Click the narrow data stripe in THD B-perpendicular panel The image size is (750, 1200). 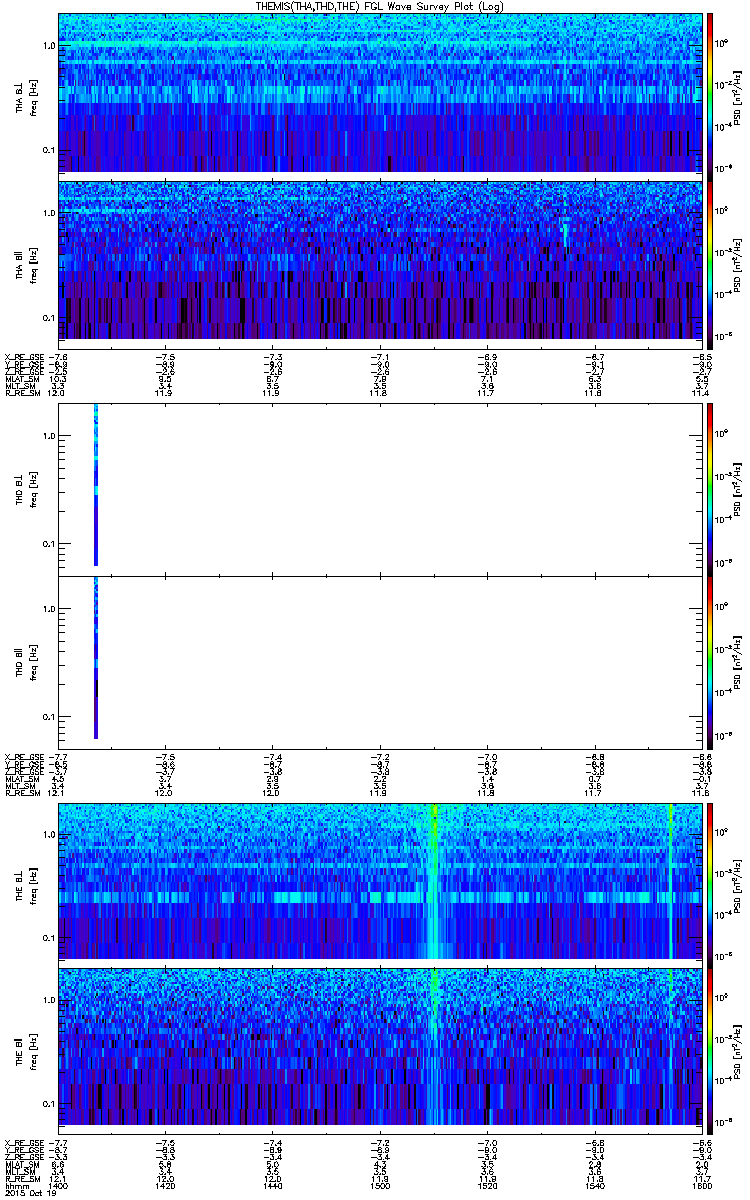[96, 486]
